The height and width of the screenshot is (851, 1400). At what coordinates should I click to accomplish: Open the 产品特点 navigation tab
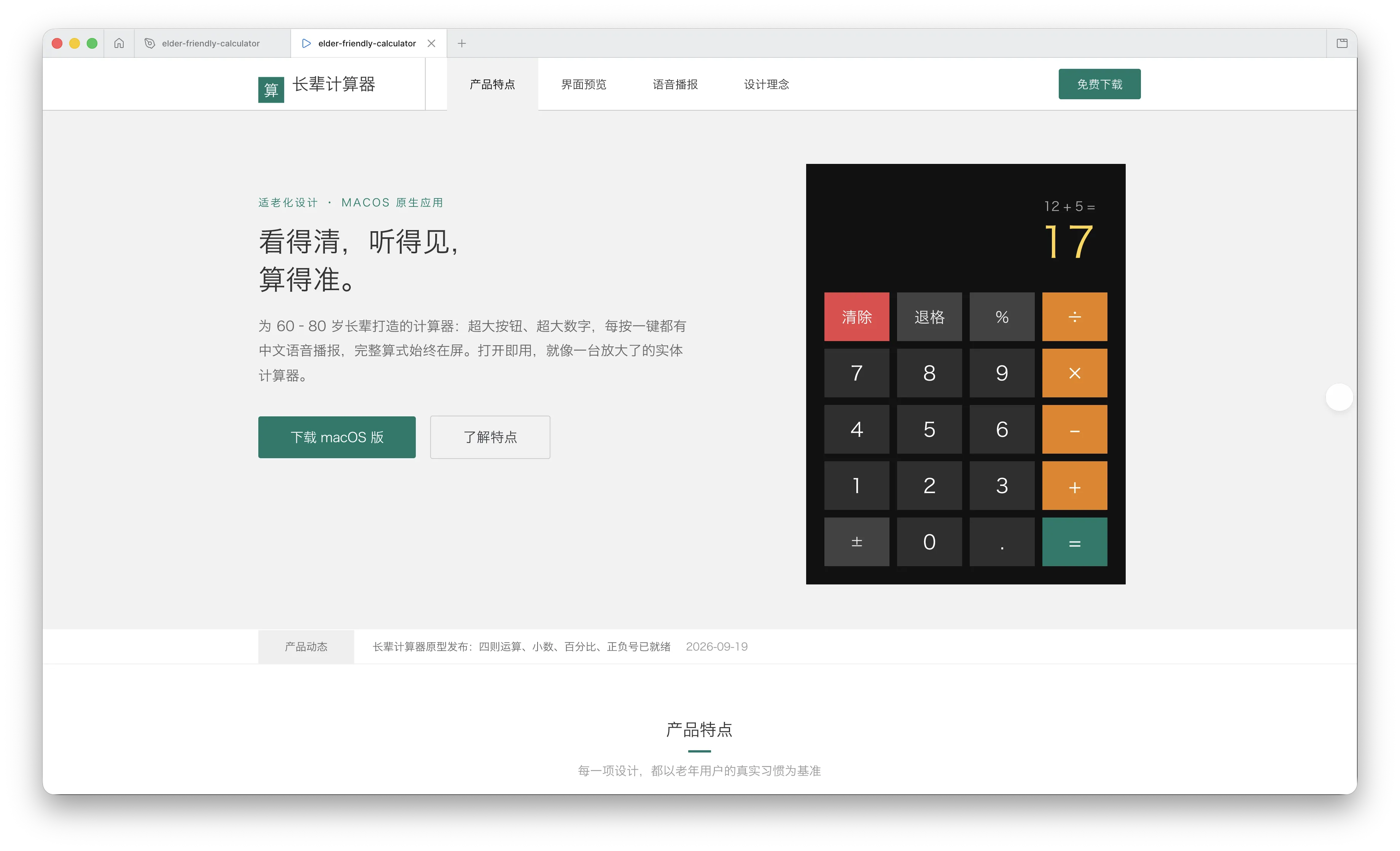(492, 84)
